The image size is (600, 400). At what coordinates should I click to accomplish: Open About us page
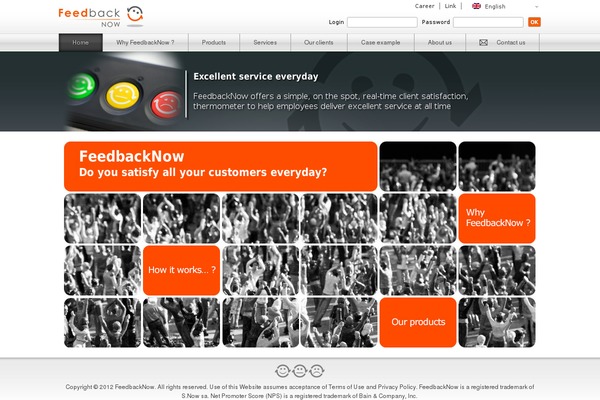(x=440, y=42)
